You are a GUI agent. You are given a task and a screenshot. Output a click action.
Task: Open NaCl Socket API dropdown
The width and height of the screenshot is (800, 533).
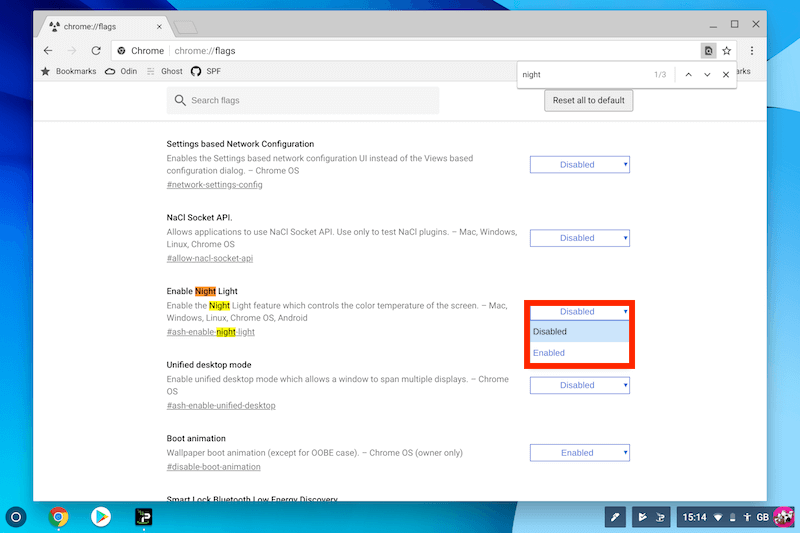click(x=580, y=238)
